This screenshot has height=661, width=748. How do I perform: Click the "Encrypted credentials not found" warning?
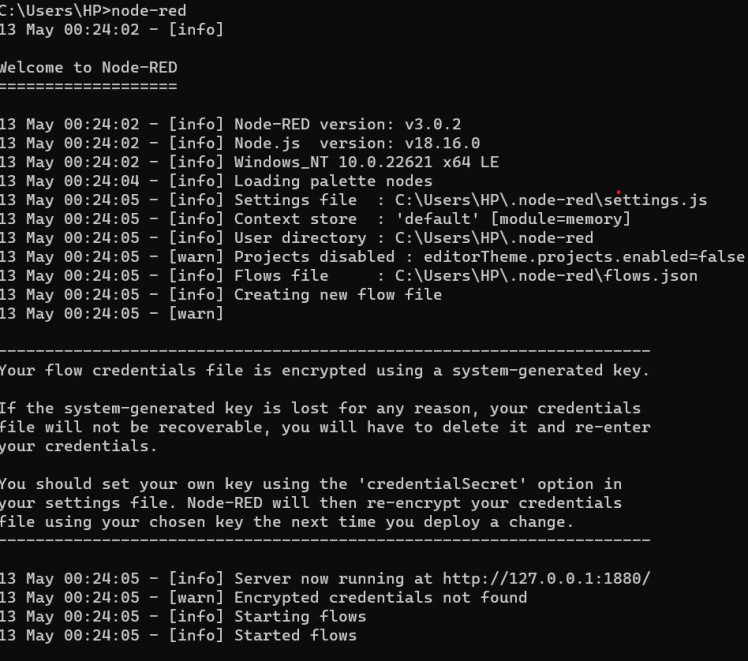pyautogui.click(x=380, y=597)
